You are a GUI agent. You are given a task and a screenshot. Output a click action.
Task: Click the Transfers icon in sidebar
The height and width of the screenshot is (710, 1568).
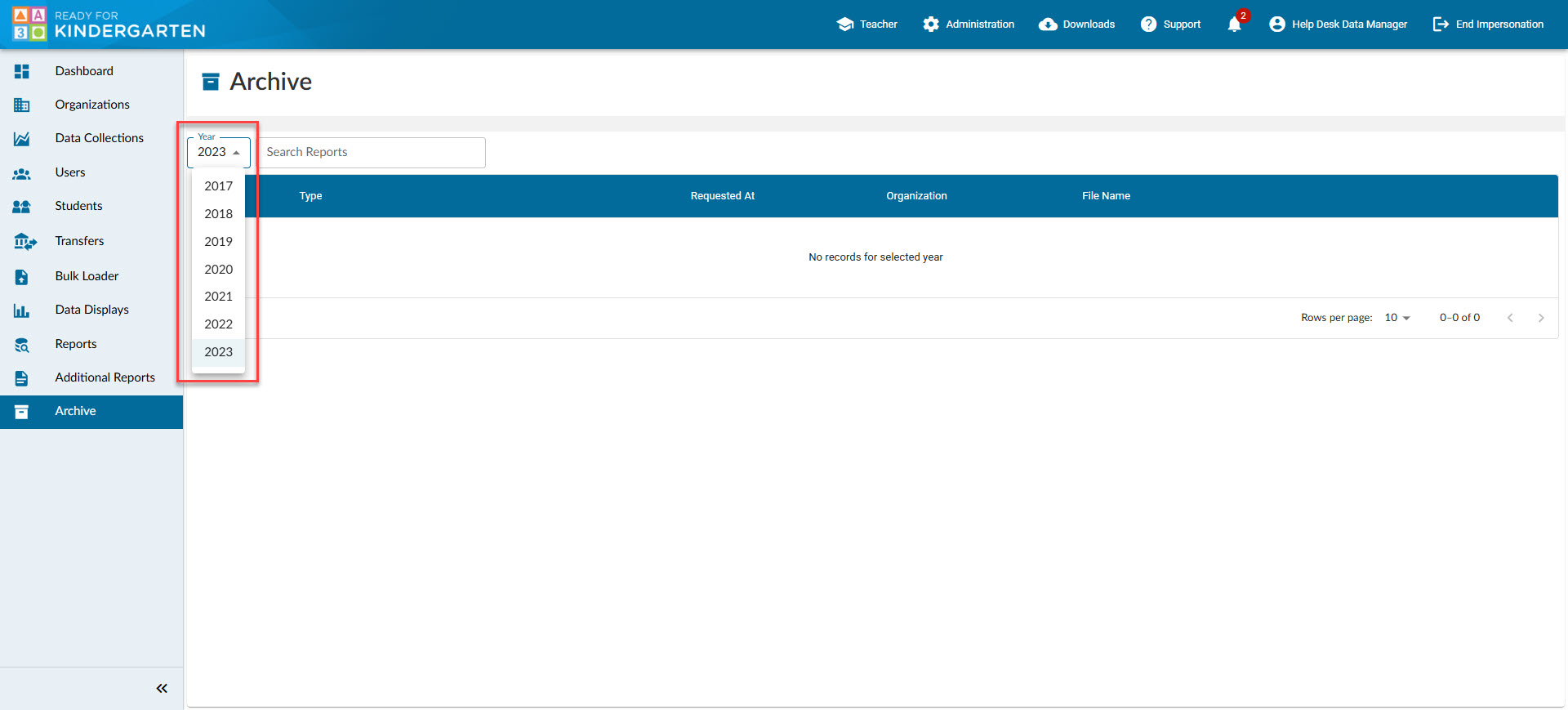[24, 242]
